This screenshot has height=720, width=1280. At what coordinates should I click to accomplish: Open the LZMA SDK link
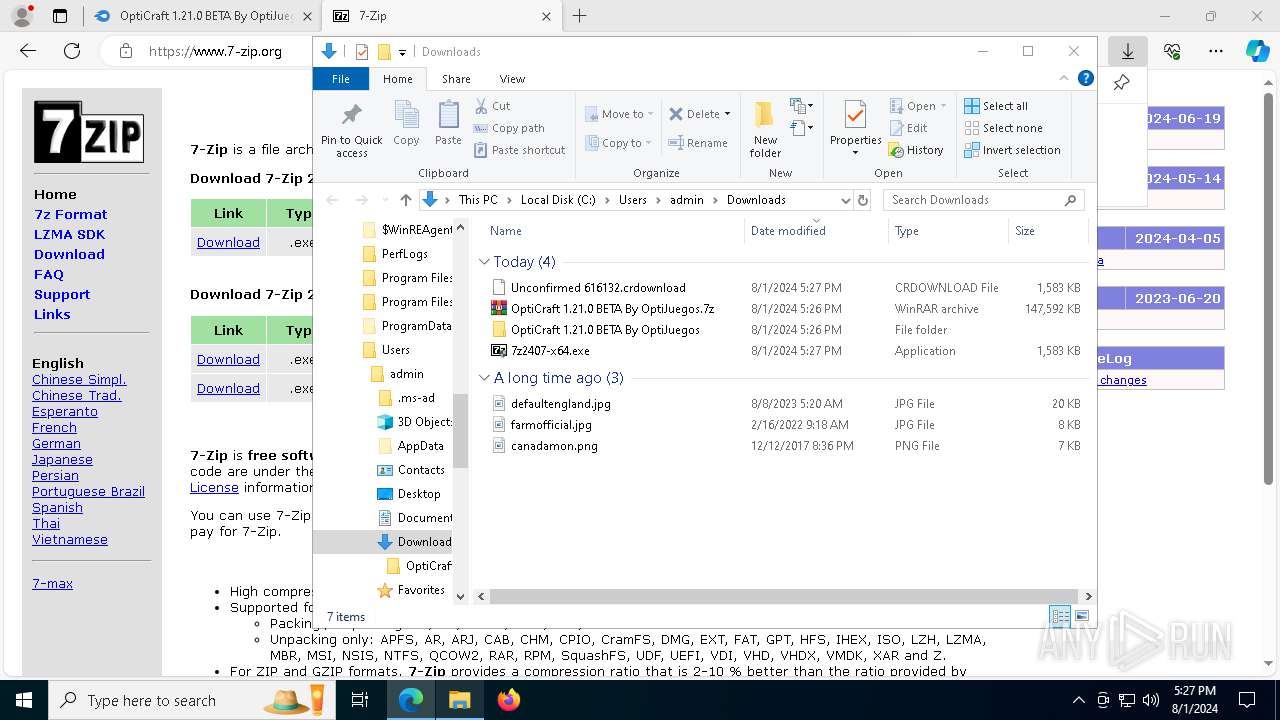[x=69, y=234]
